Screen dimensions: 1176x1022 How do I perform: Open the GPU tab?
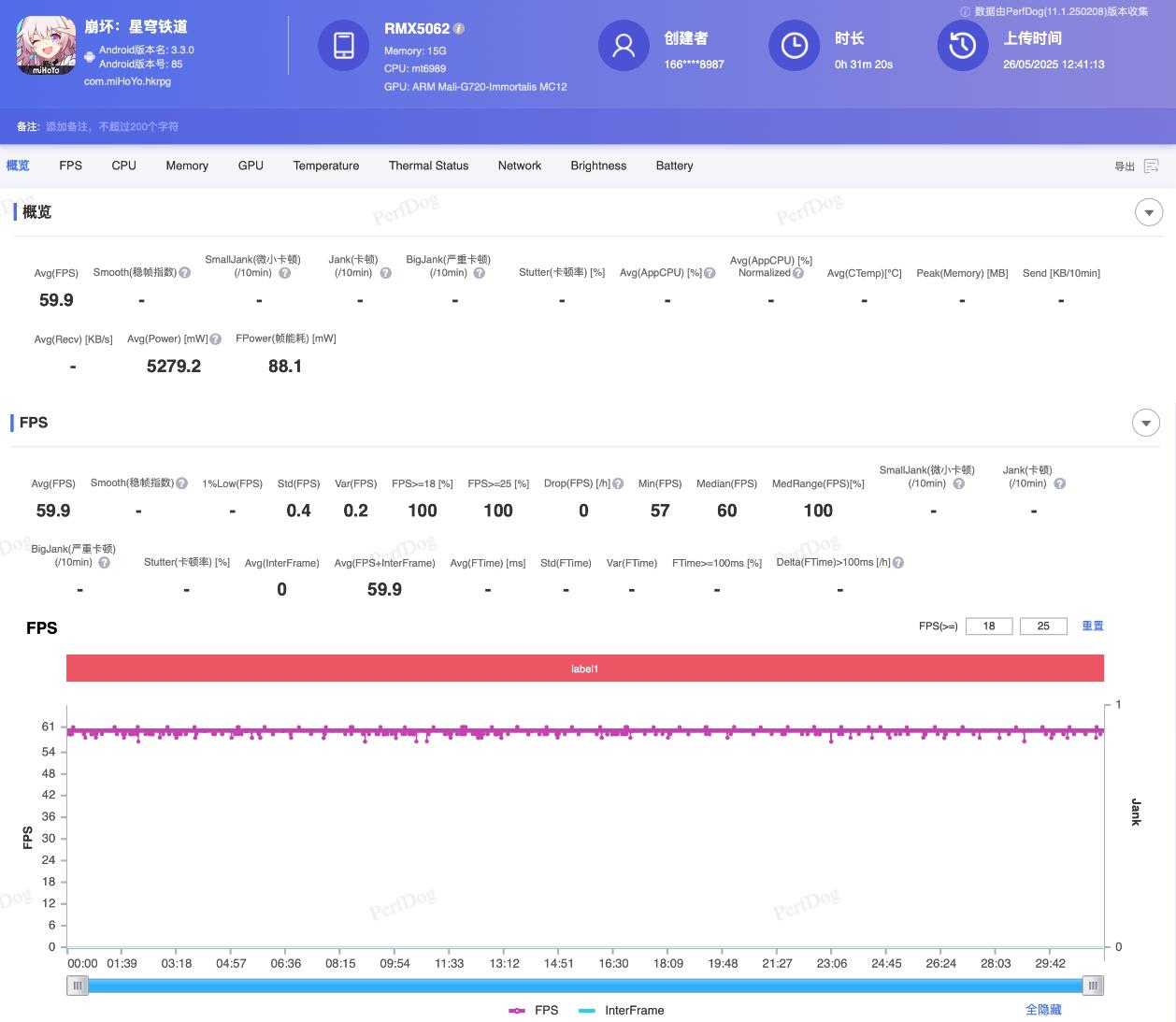251,166
